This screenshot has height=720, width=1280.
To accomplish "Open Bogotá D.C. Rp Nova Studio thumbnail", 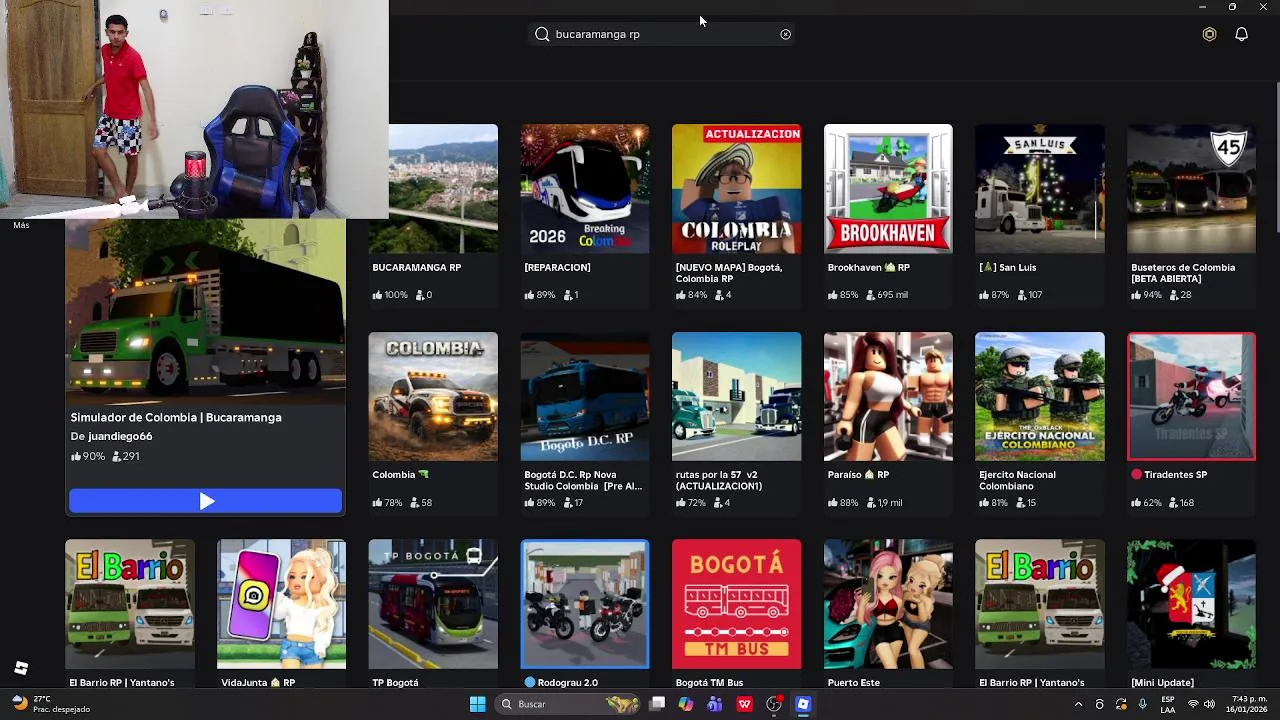I will [x=585, y=396].
